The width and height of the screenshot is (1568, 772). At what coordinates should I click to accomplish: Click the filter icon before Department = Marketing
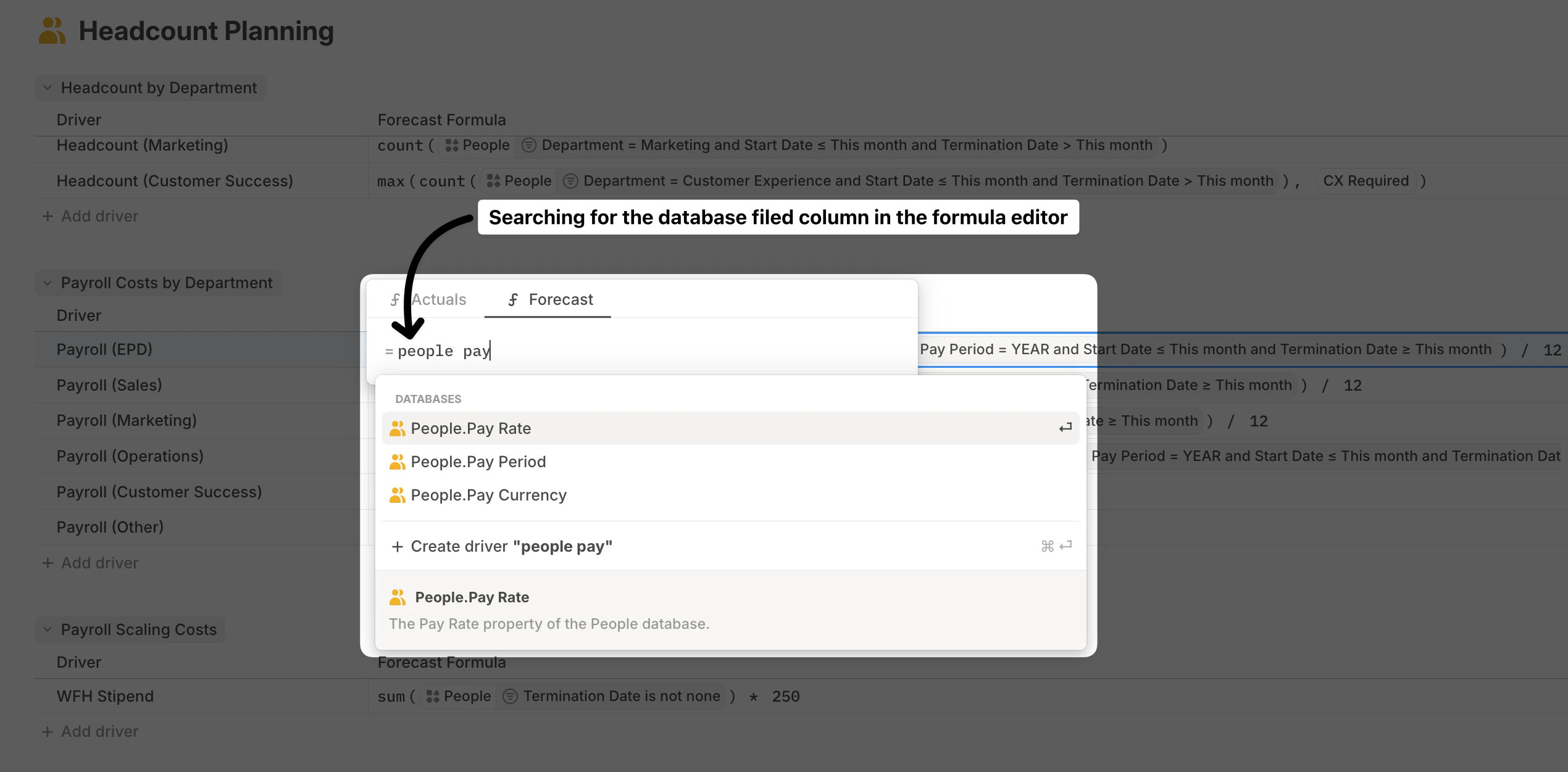point(528,145)
